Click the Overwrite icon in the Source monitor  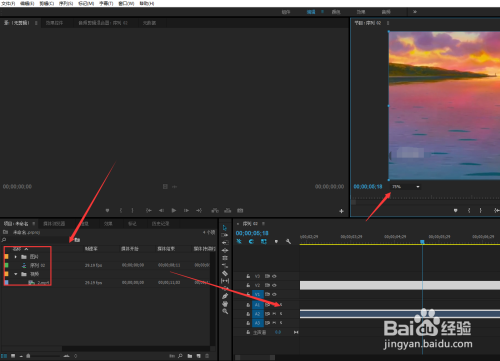228,210
